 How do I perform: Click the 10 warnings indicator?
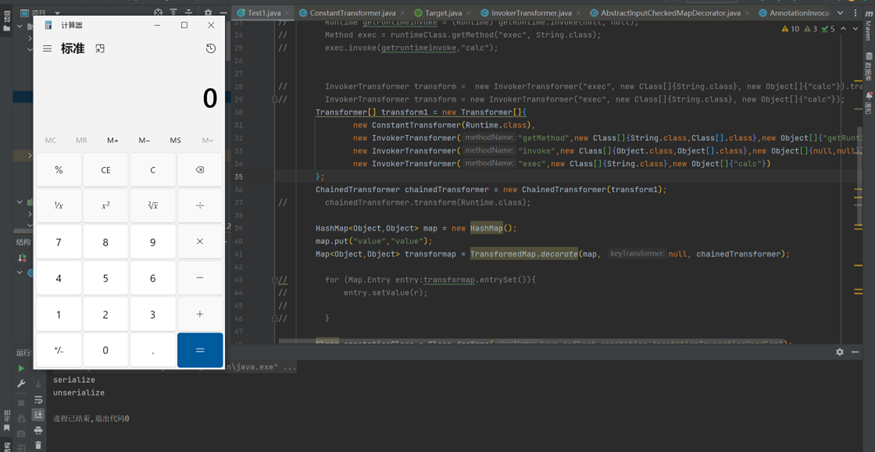click(x=790, y=29)
